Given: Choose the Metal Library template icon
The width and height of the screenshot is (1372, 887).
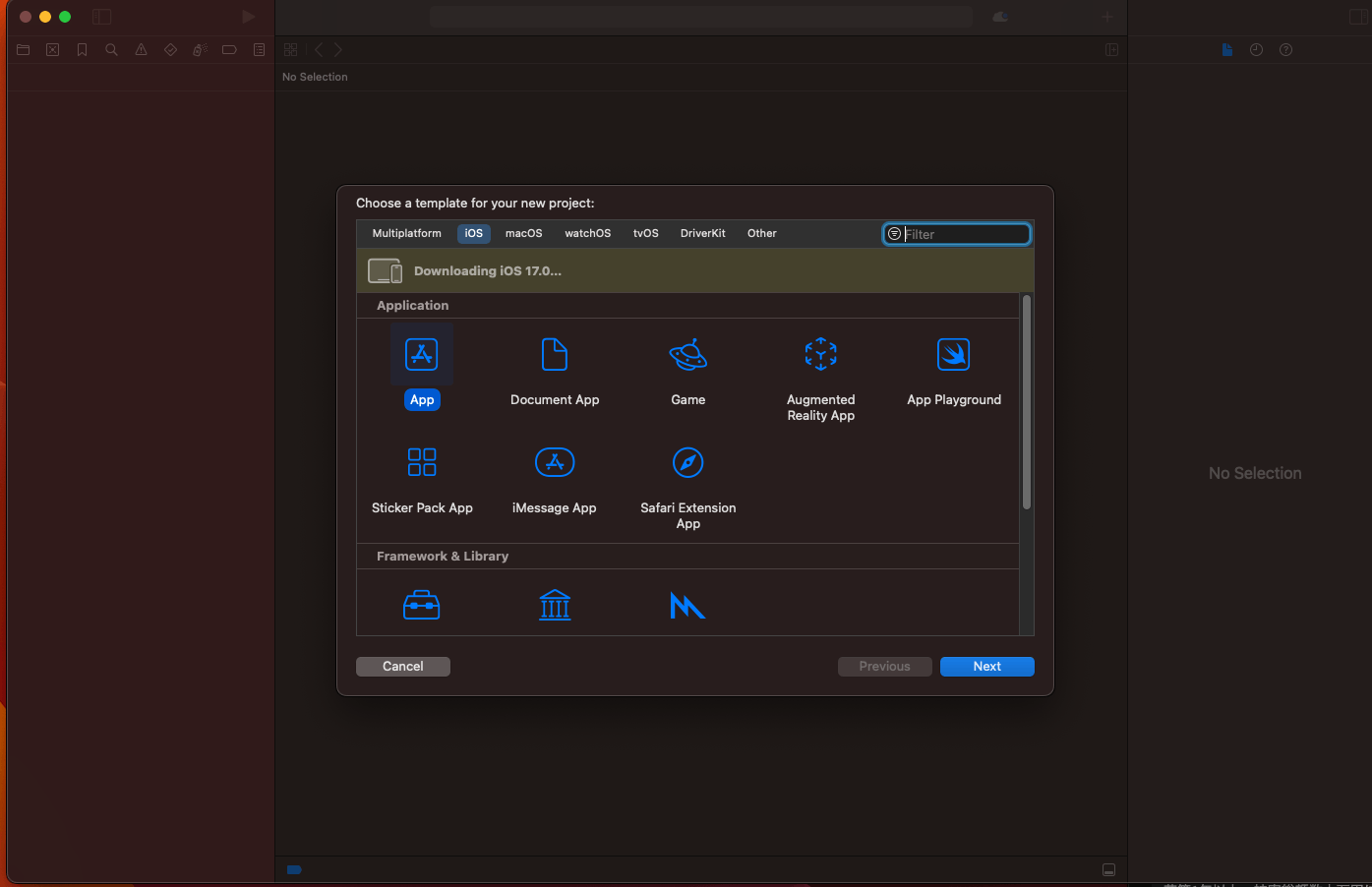Looking at the screenshot, I should click(x=687, y=606).
